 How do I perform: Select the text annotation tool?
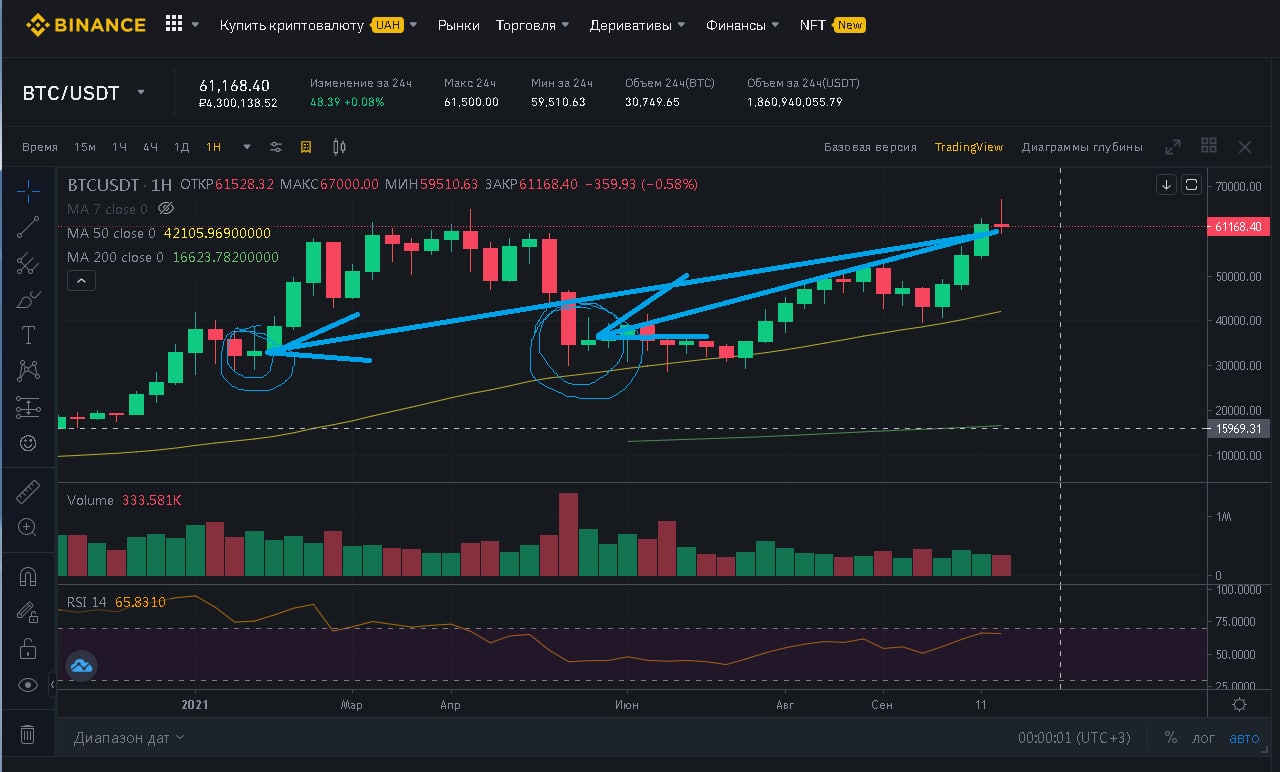(x=28, y=335)
